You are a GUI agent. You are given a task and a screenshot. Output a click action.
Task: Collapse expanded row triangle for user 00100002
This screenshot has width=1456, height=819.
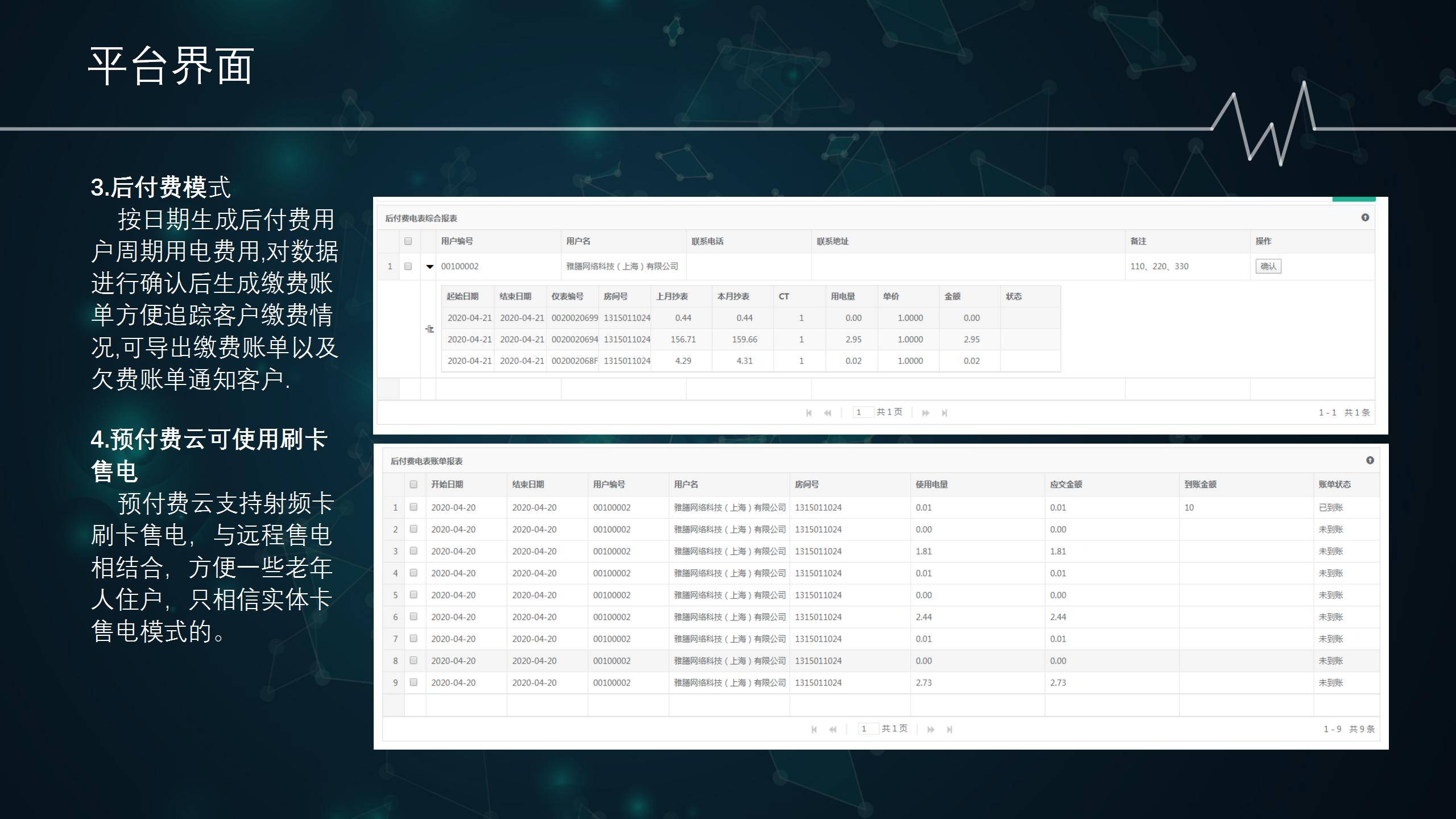point(430,267)
